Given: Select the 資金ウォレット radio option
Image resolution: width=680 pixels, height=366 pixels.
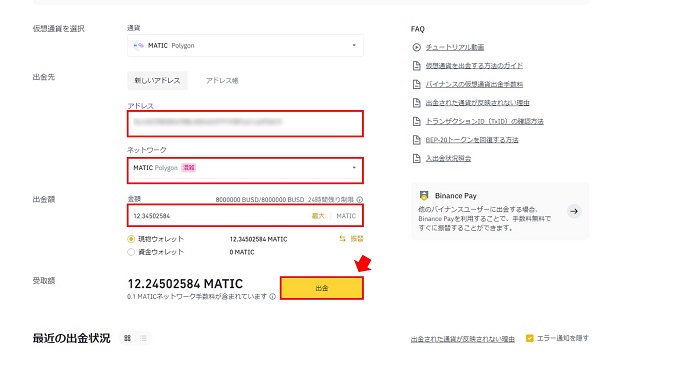Looking at the screenshot, I should [x=131, y=252].
